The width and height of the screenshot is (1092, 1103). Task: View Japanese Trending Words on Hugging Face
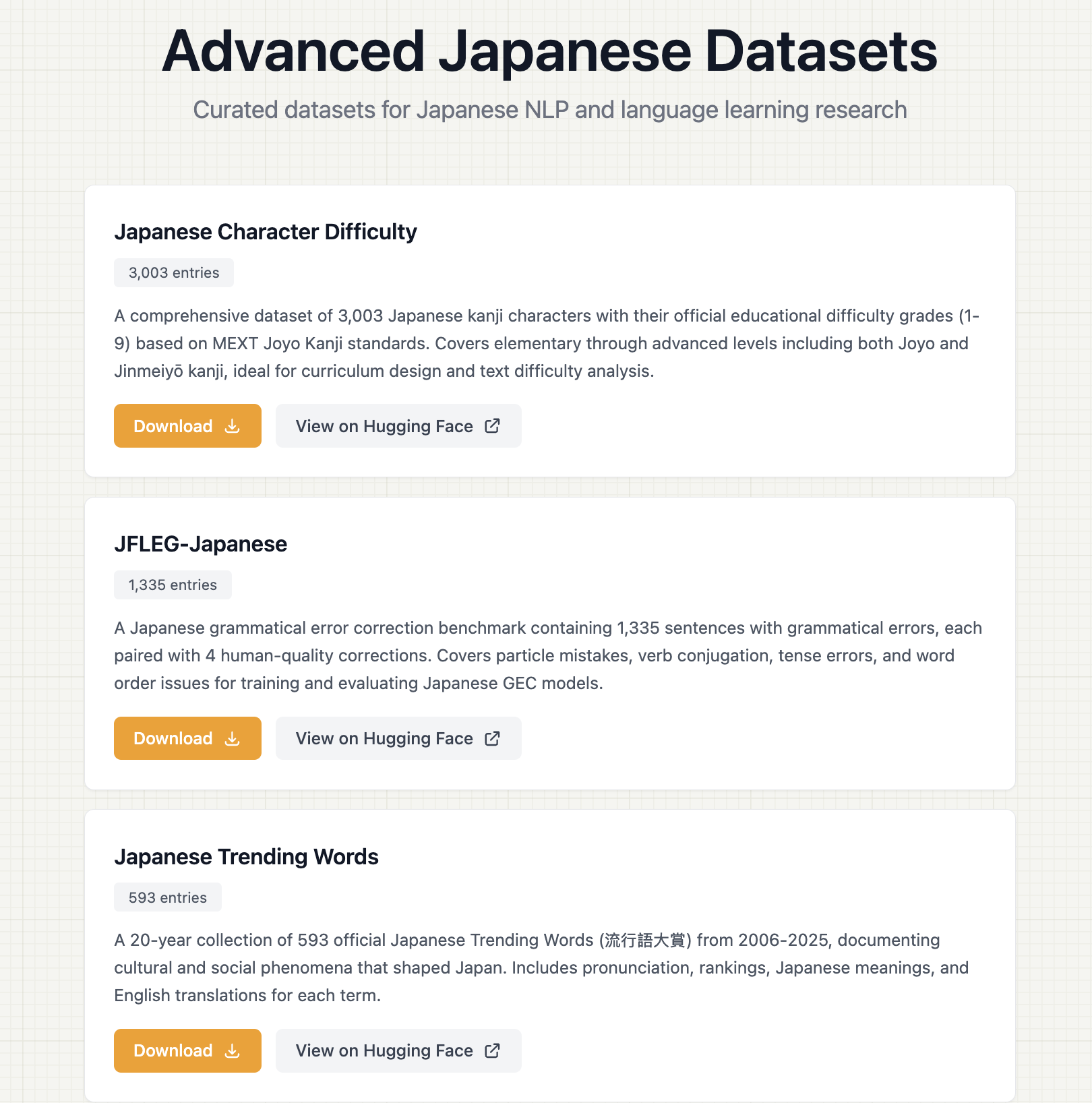398,1050
